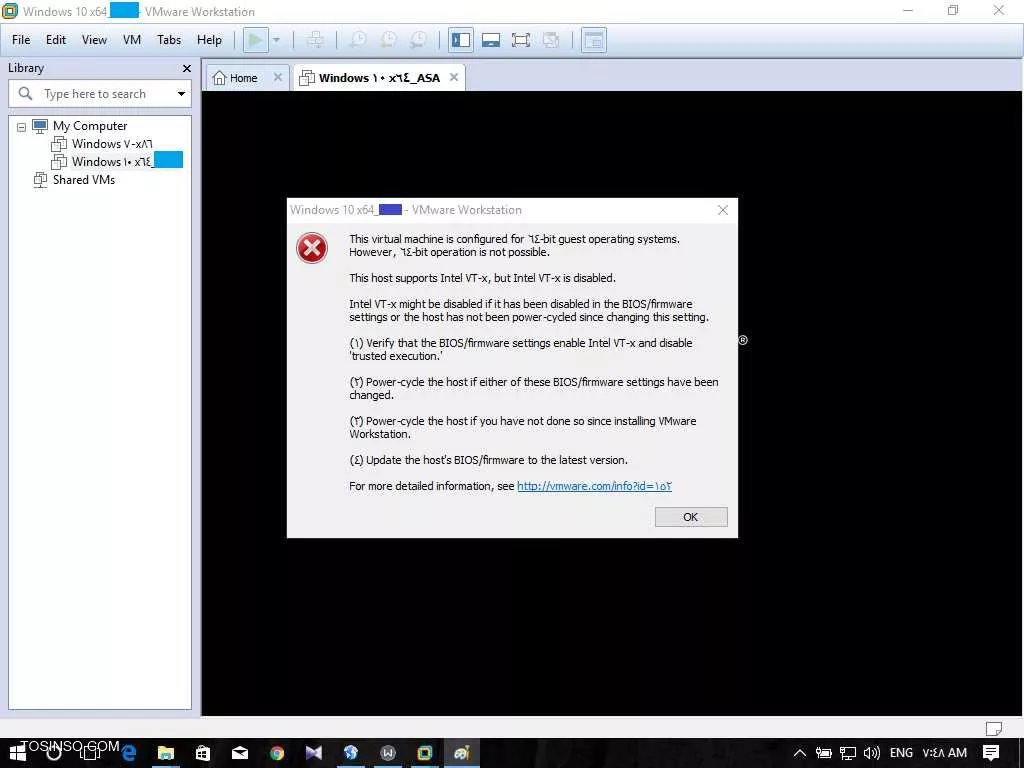Image resolution: width=1024 pixels, height=768 pixels.
Task: Open the clock in the system tray
Action: tap(944, 753)
